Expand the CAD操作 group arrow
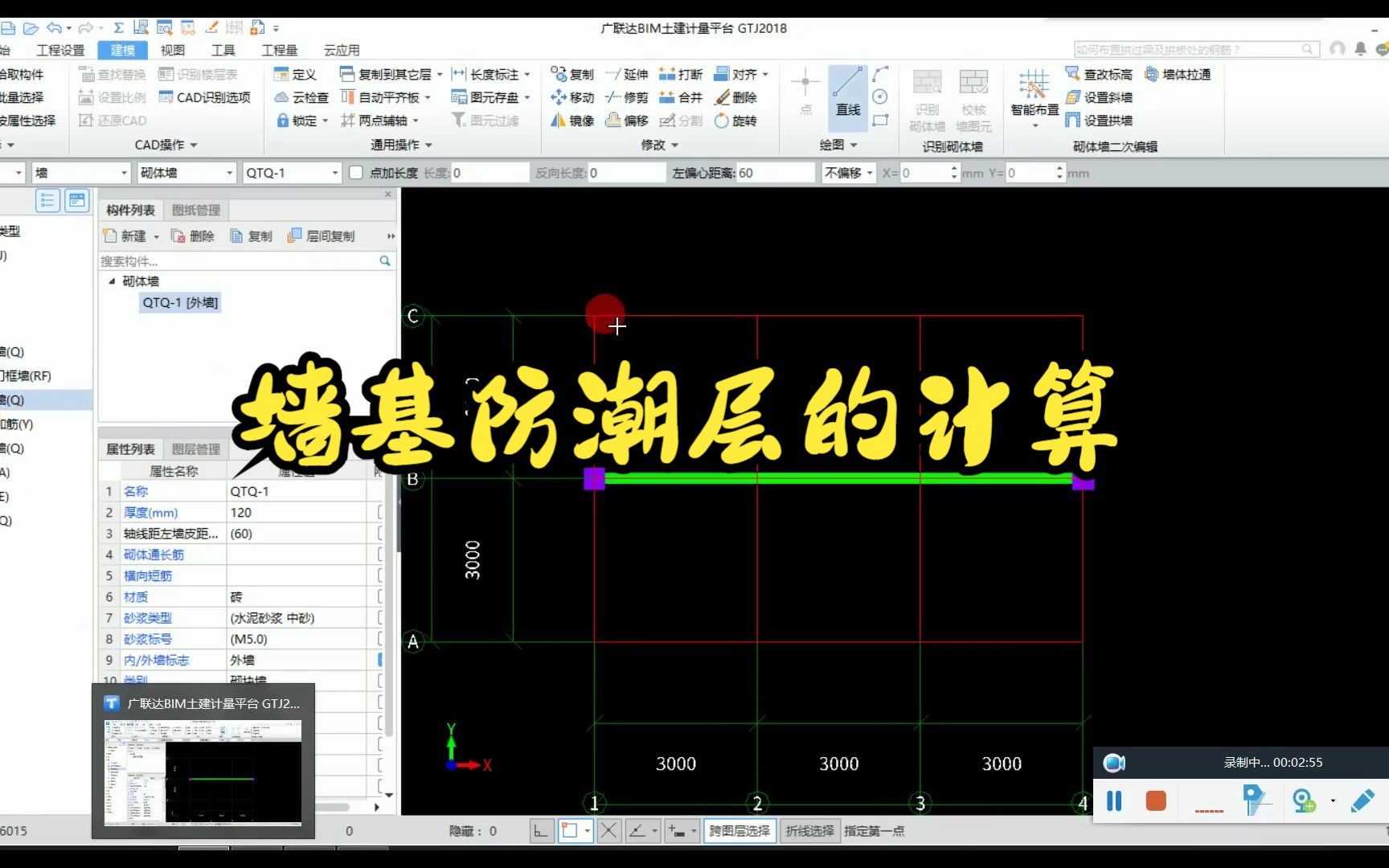 click(194, 145)
